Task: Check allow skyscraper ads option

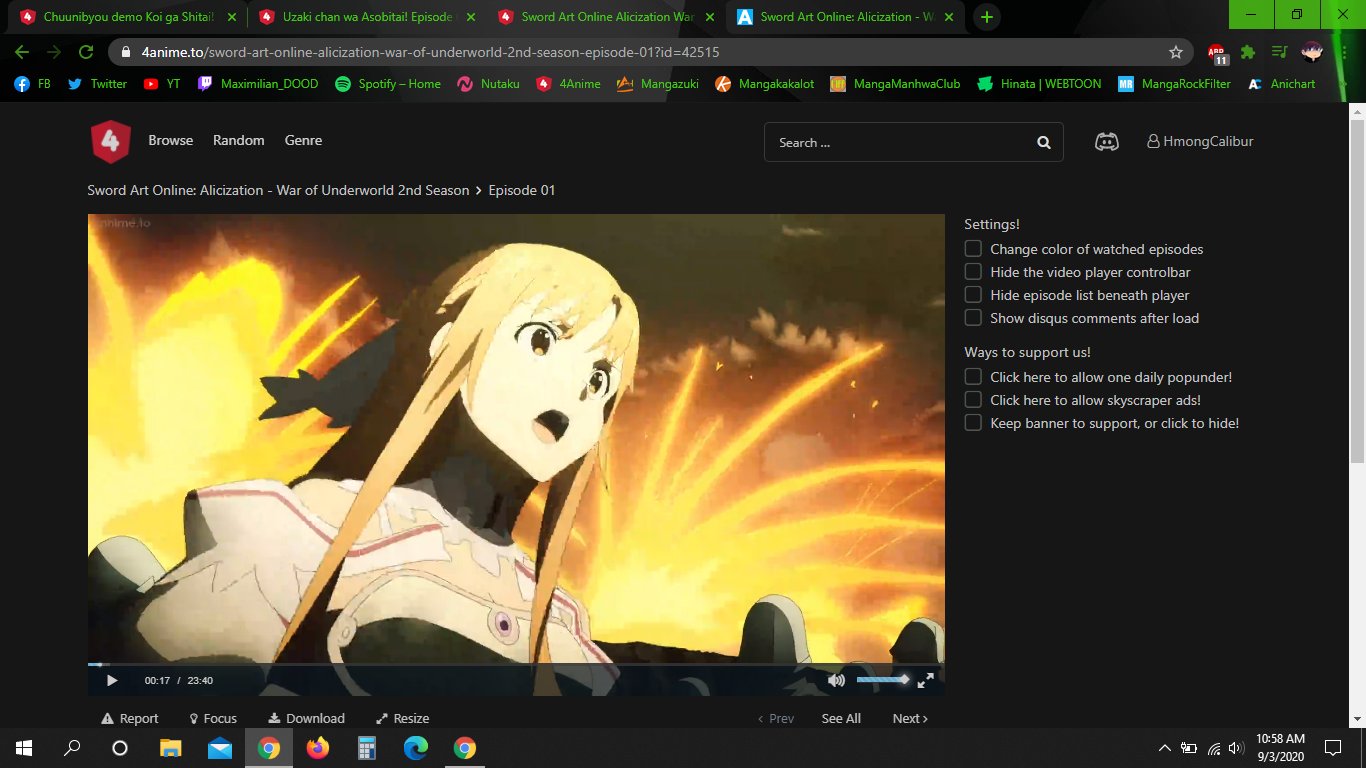Action: click(x=973, y=400)
